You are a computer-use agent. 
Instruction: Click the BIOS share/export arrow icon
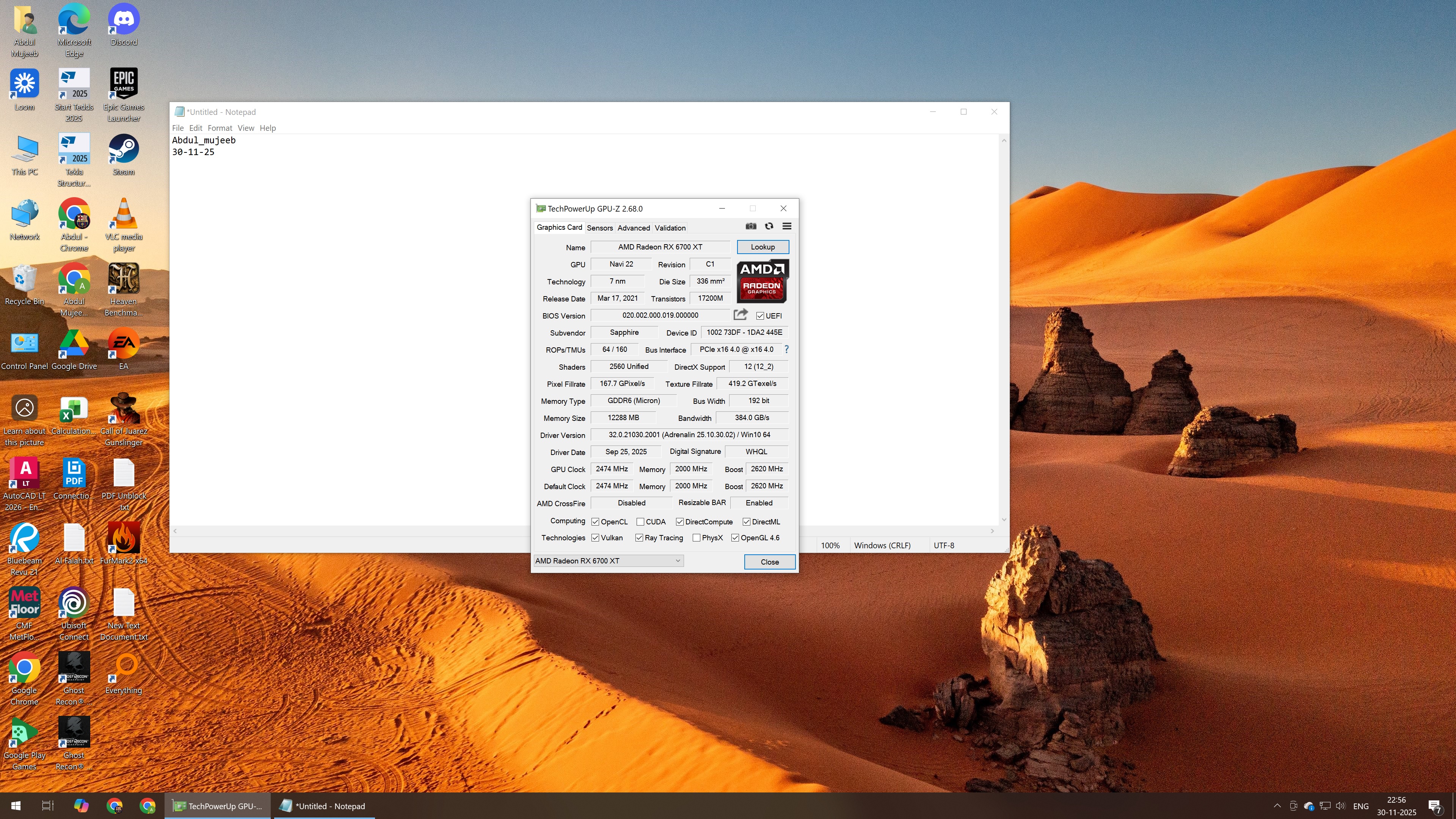click(x=741, y=314)
